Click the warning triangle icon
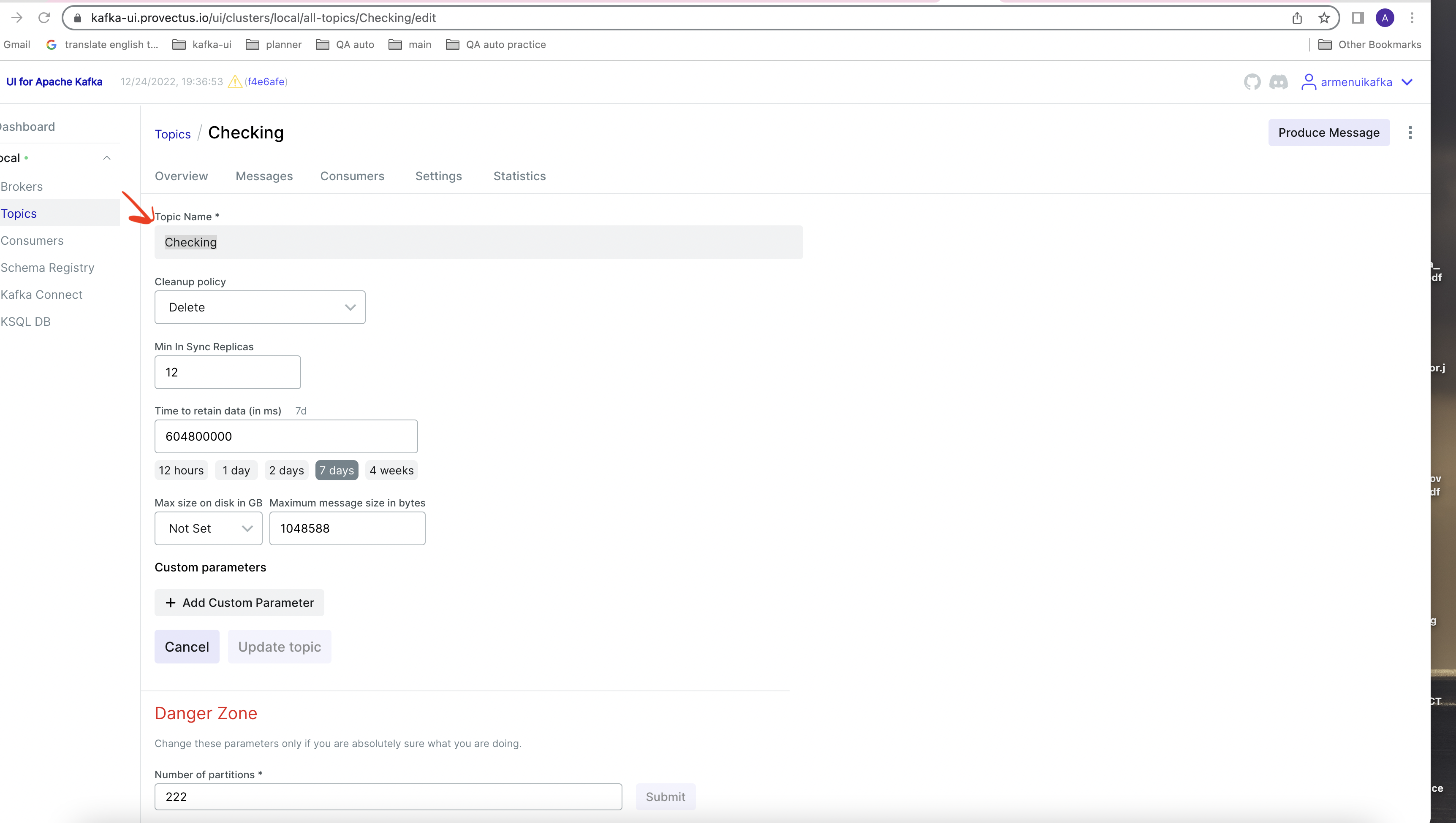 (x=235, y=82)
